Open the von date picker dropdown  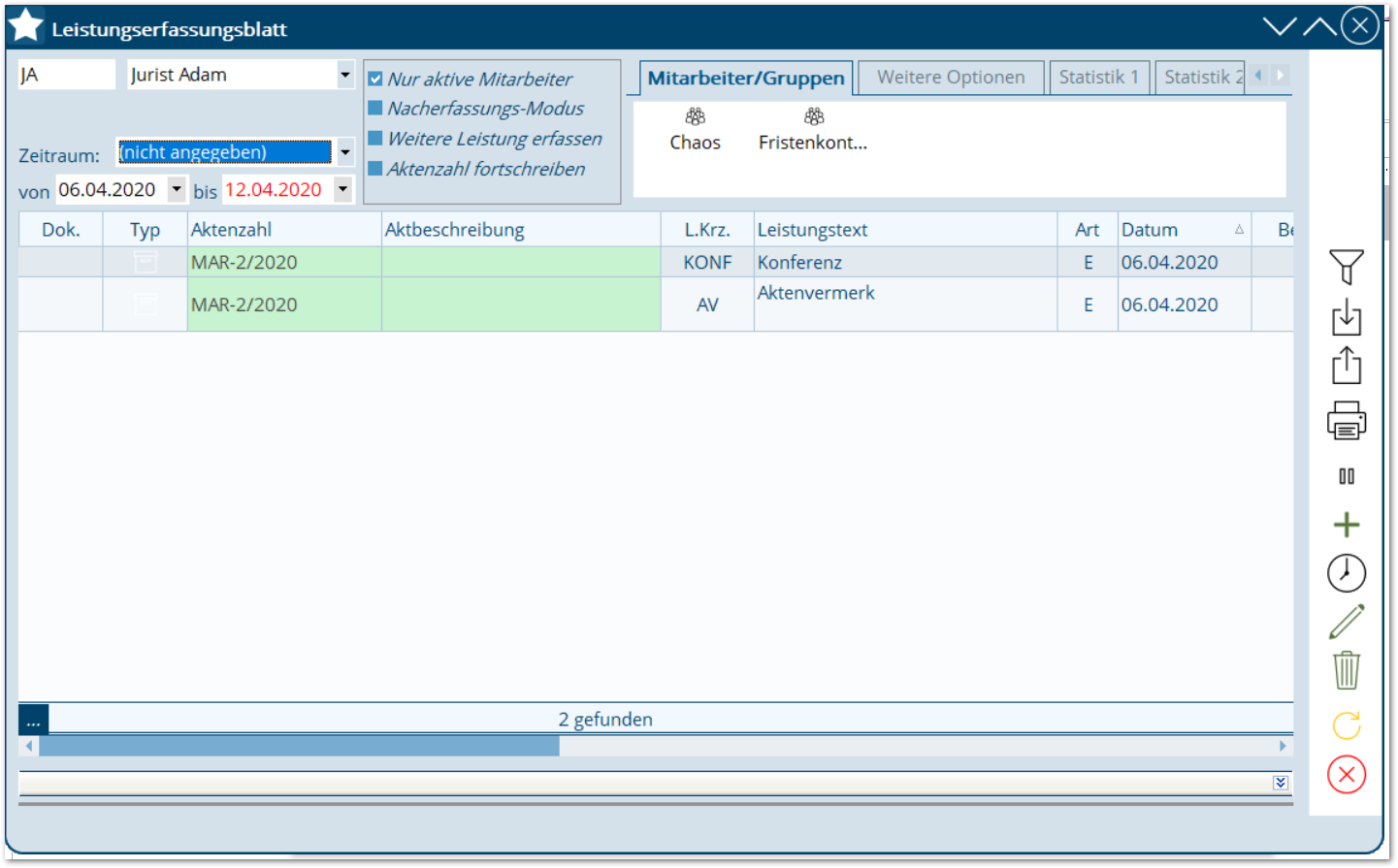pos(177,189)
